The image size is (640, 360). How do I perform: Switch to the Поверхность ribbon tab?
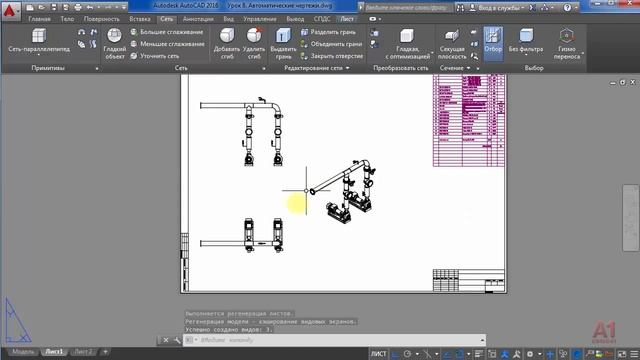click(x=102, y=19)
